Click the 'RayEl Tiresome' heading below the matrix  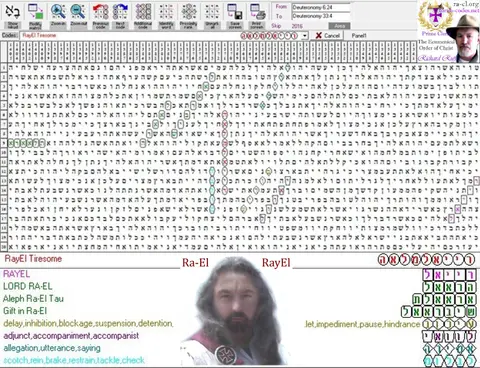click(33, 259)
